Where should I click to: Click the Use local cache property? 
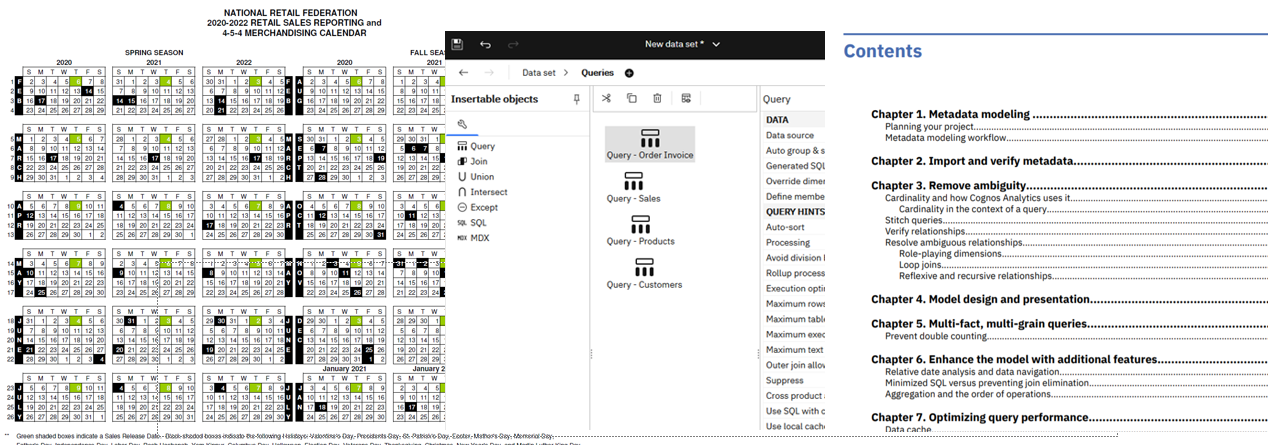point(795,427)
